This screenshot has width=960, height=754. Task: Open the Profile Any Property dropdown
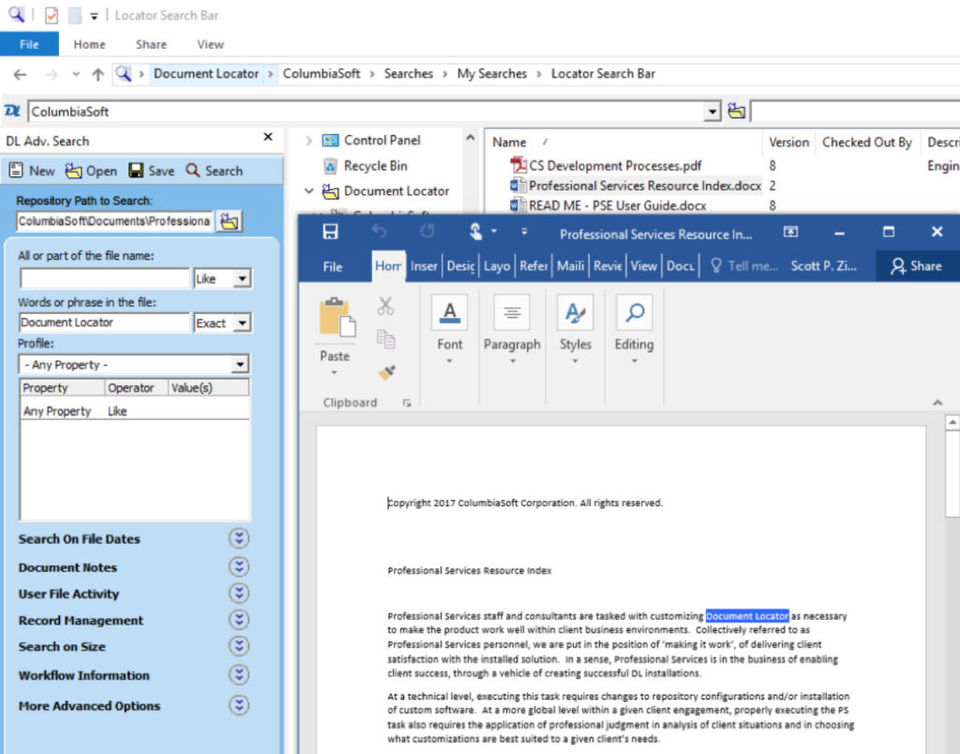tap(240, 365)
